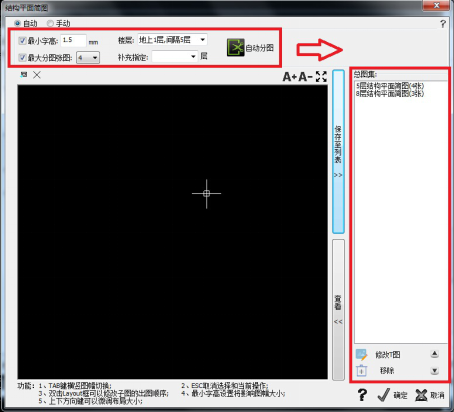Click the A+ enlarge text icon
The height and width of the screenshot is (412, 454).
pos(290,77)
